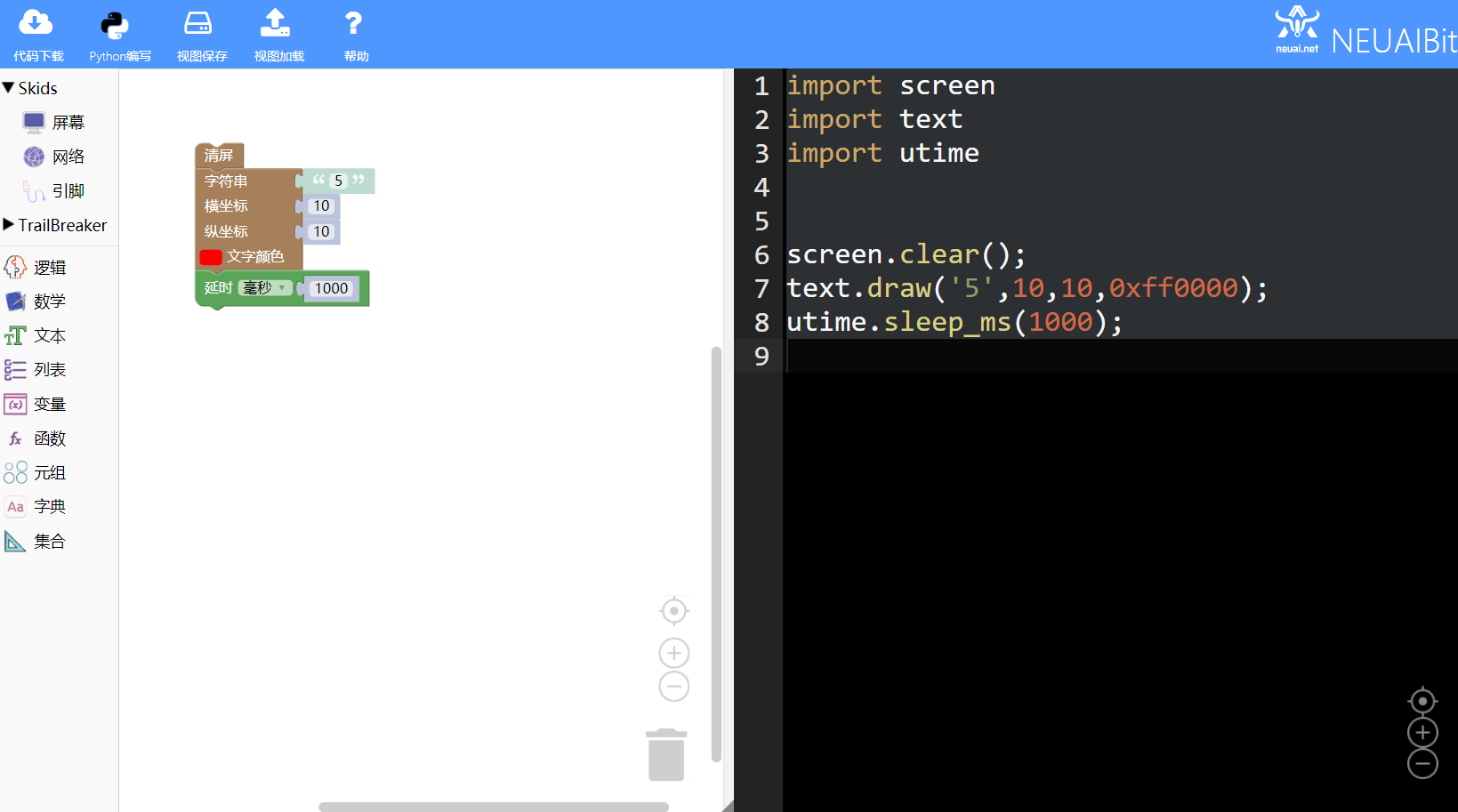Click the 函数 fx icon
Image resolution: width=1458 pixels, height=812 pixels.
click(x=15, y=438)
